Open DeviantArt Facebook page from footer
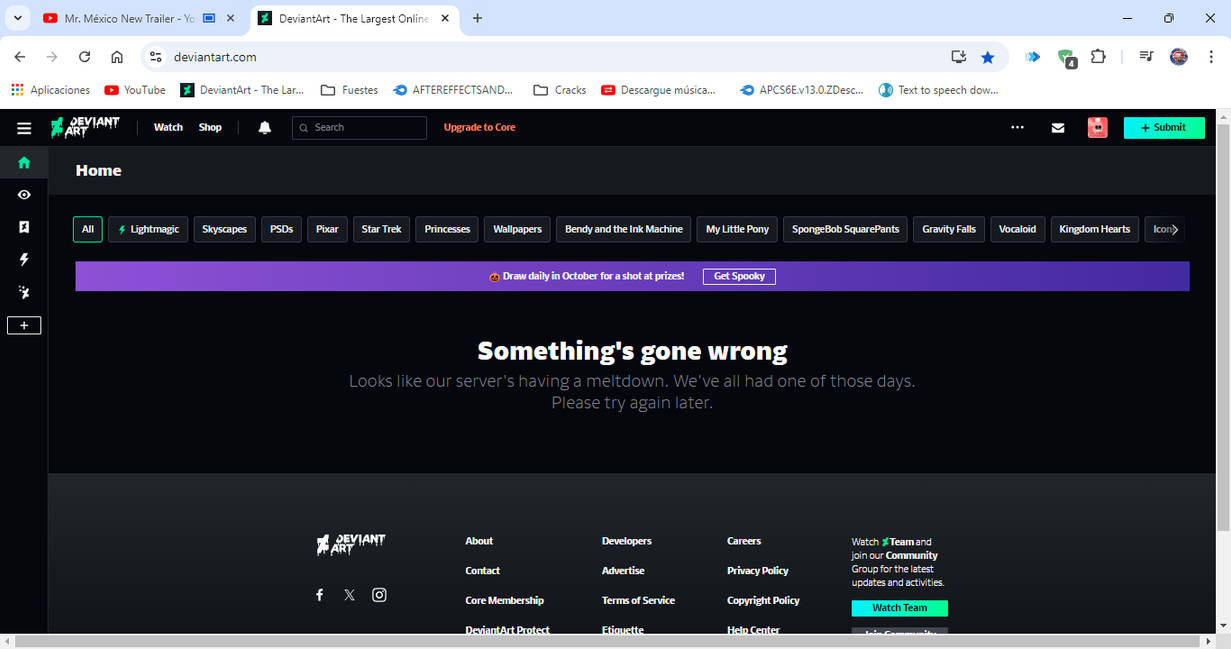 [320, 595]
